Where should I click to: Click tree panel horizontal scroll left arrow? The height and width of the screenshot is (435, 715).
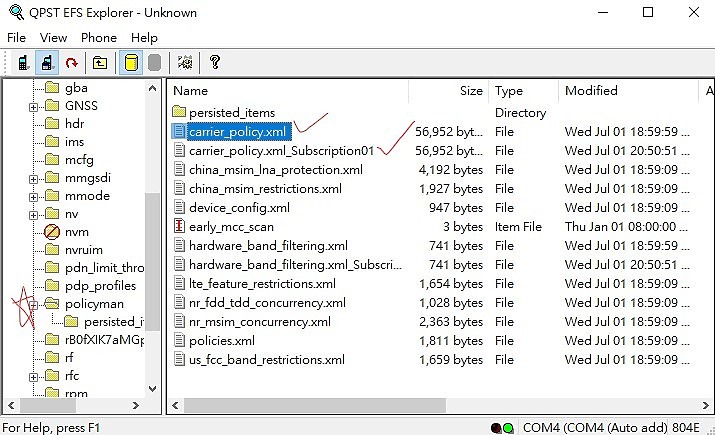(x=11, y=405)
